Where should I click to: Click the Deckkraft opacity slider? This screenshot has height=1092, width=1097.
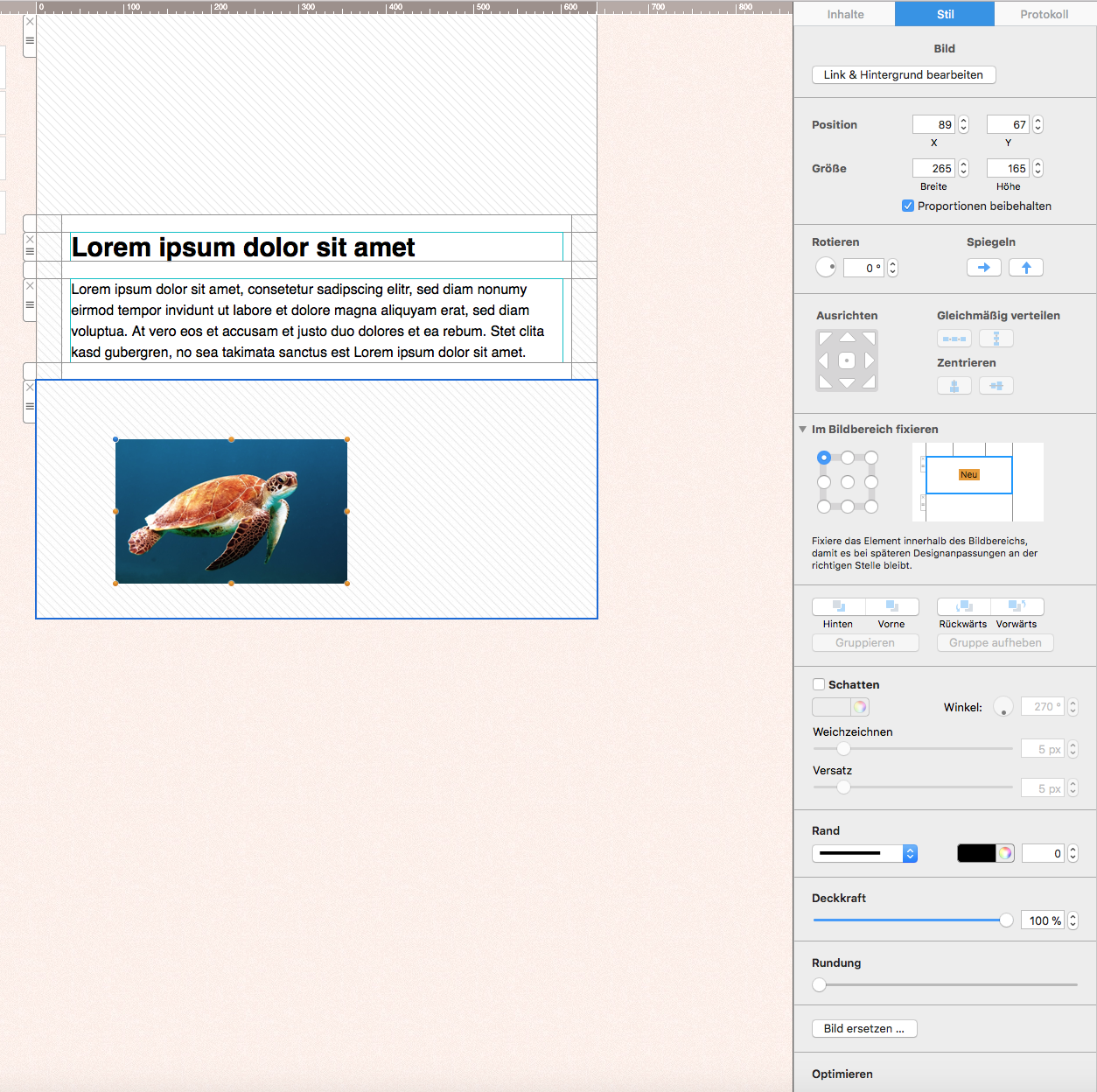(913, 920)
